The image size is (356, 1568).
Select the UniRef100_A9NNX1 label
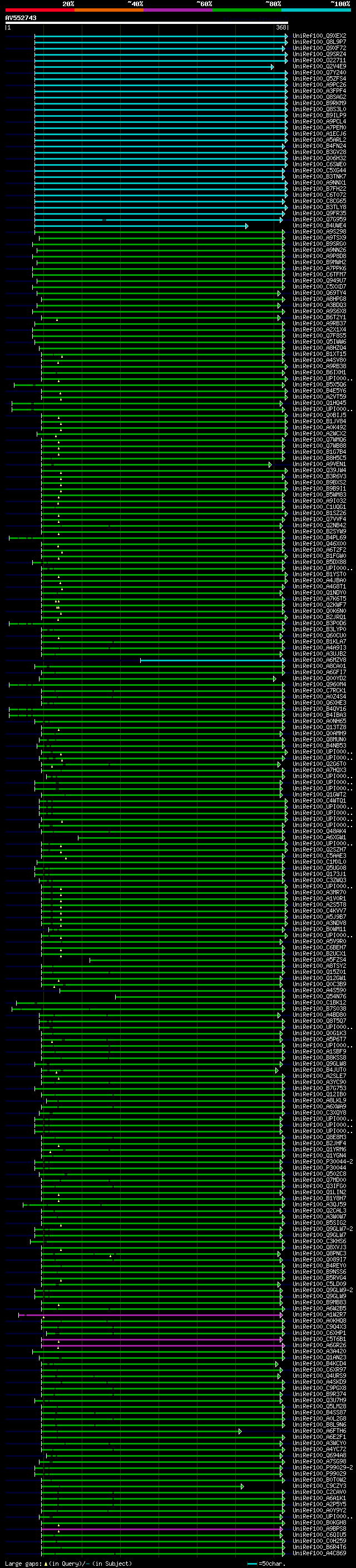(319, 183)
